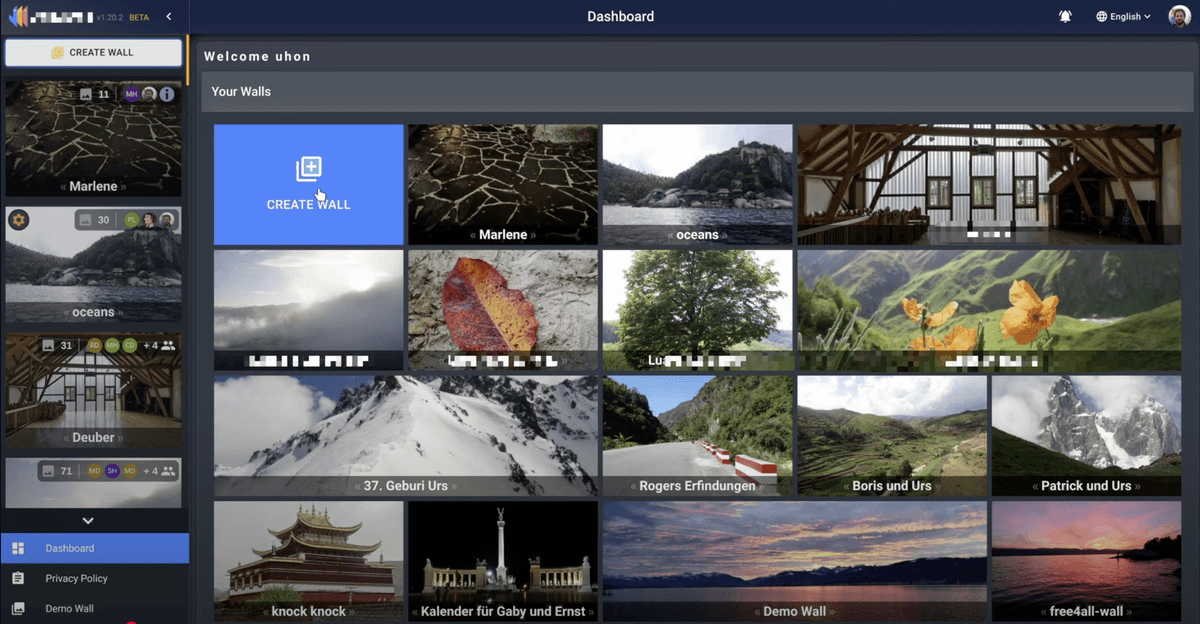Open the English language dropdown

(x=1123, y=17)
